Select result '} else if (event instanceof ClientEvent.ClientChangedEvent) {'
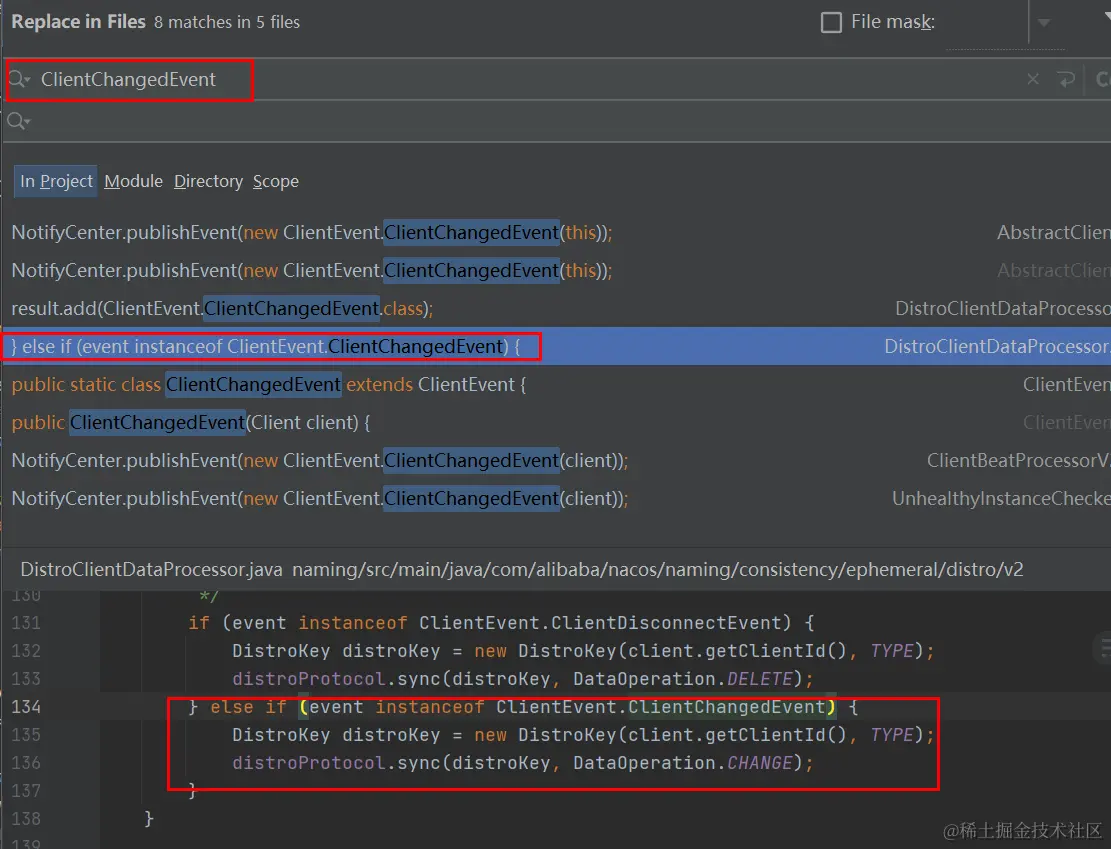This screenshot has width=1111, height=849. point(557,347)
